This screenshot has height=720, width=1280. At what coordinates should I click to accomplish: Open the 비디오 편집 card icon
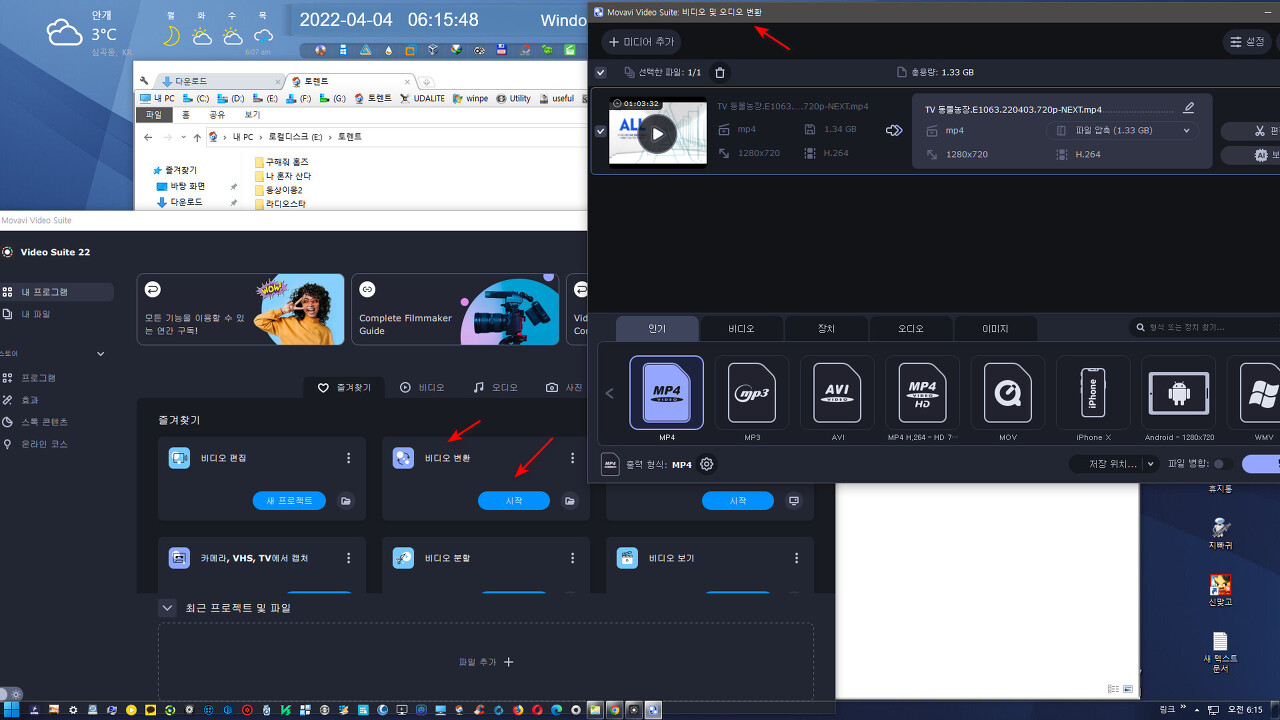(x=179, y=458)
